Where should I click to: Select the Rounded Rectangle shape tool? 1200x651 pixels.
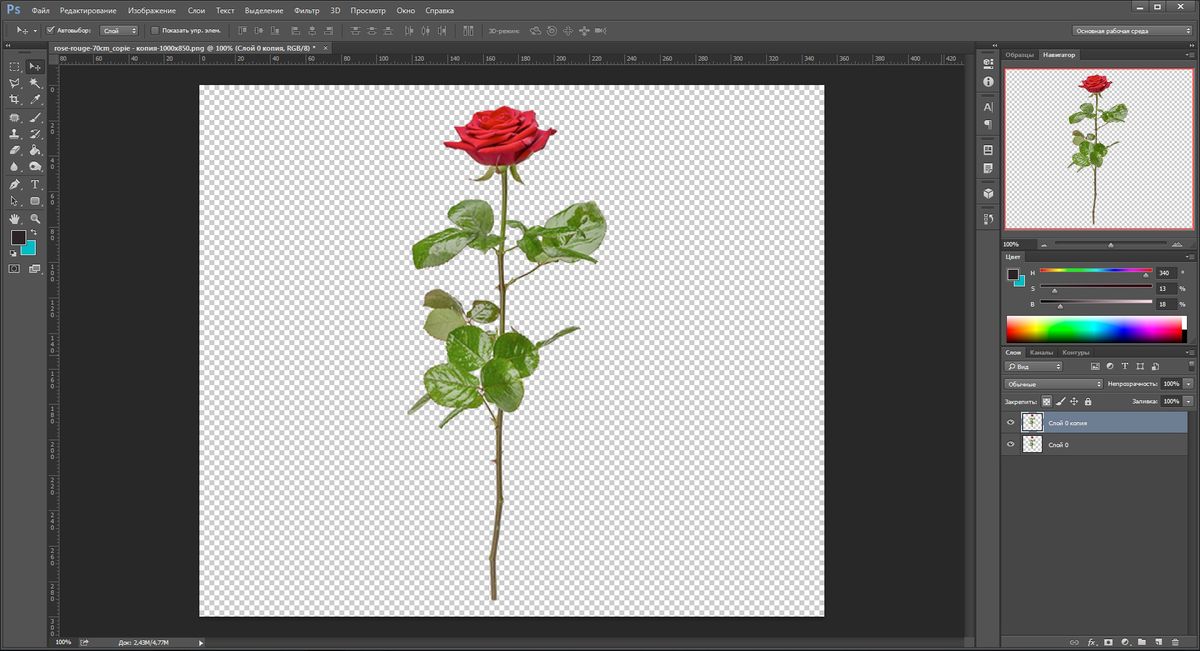(x=35, y=201)
